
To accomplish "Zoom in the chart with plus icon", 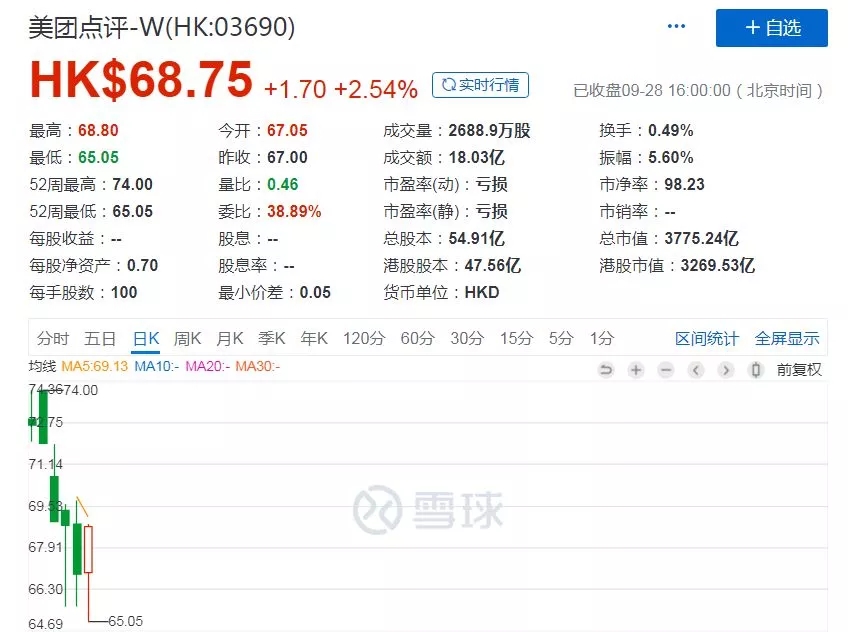I will (x=636, y=370).
